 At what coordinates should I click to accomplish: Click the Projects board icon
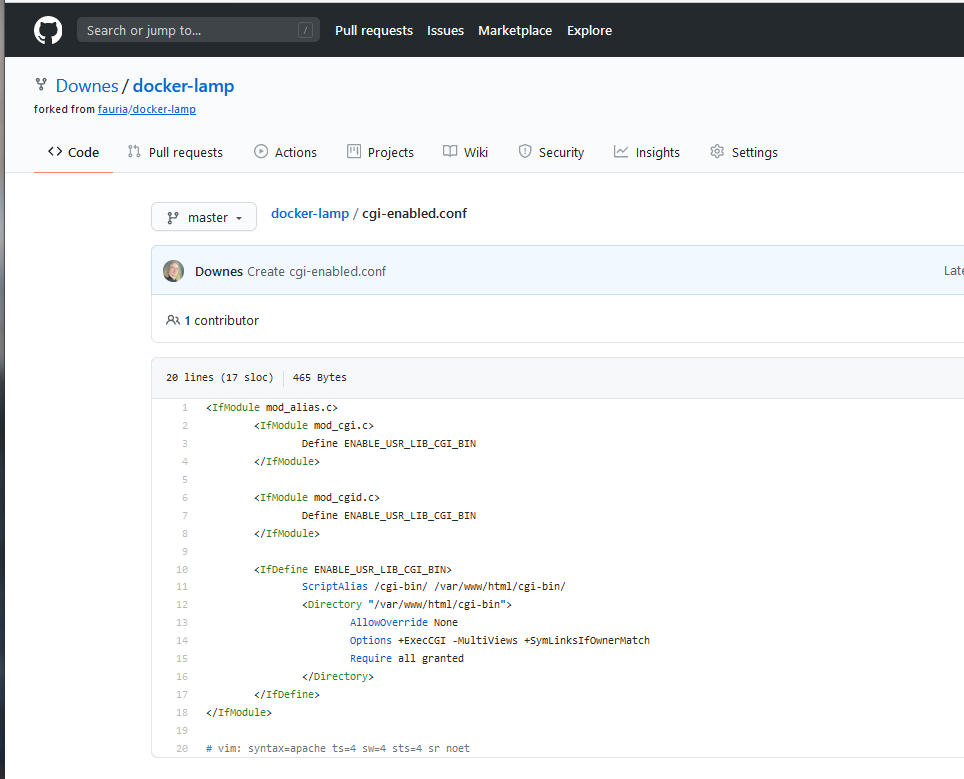click(354, 151)
